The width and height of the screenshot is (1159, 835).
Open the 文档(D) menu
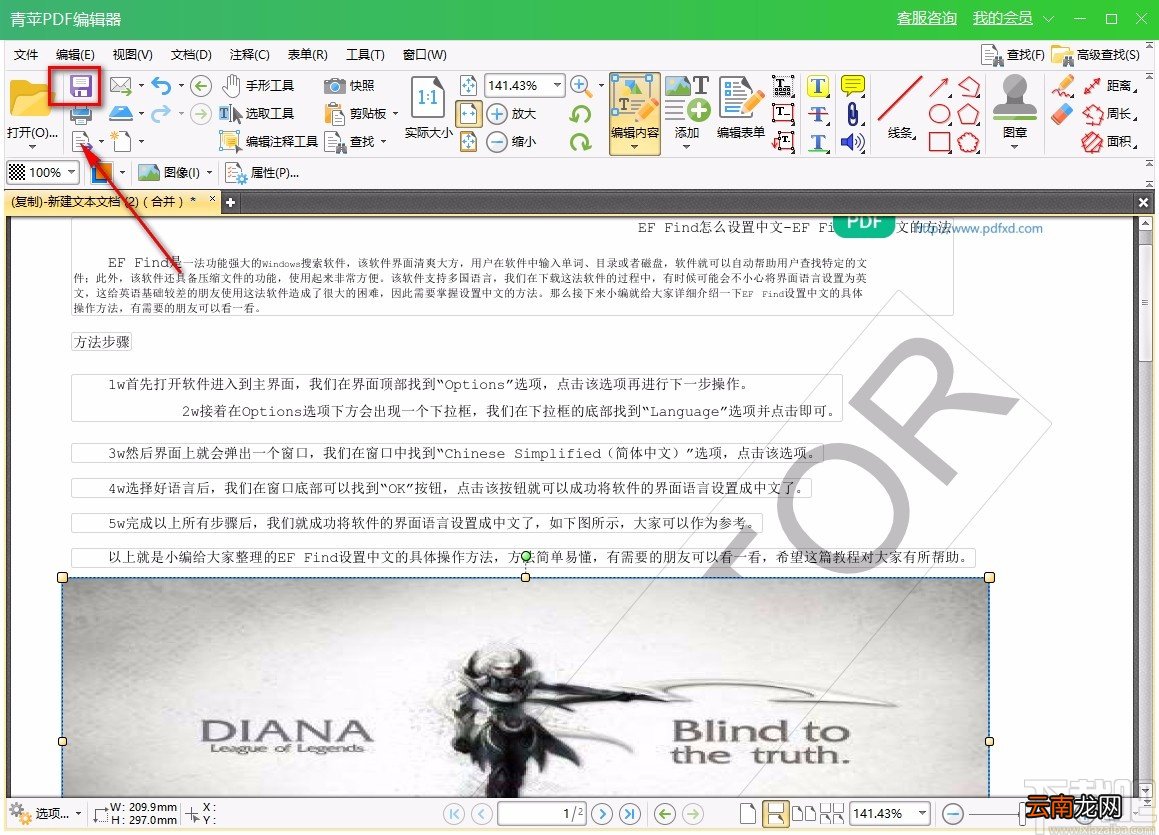[191, 55]
